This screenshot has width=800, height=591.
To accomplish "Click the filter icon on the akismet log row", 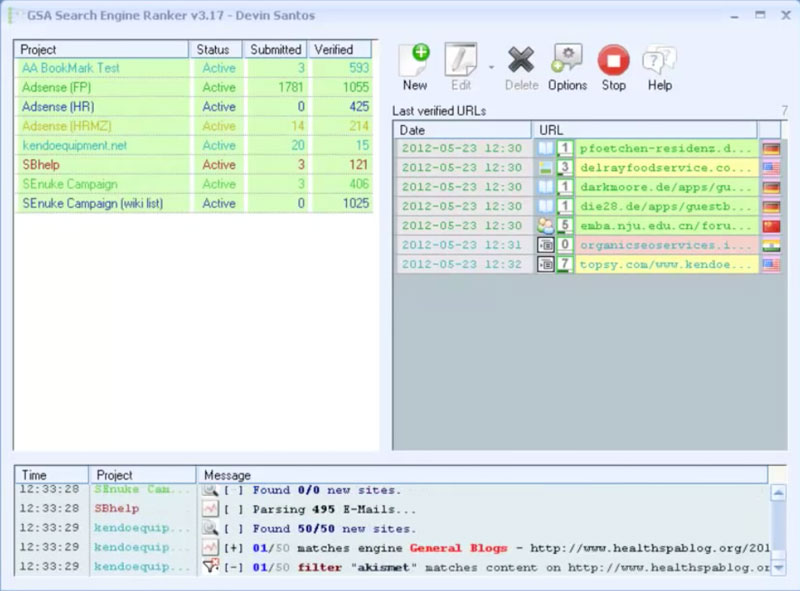I will [x=210, y=567].
